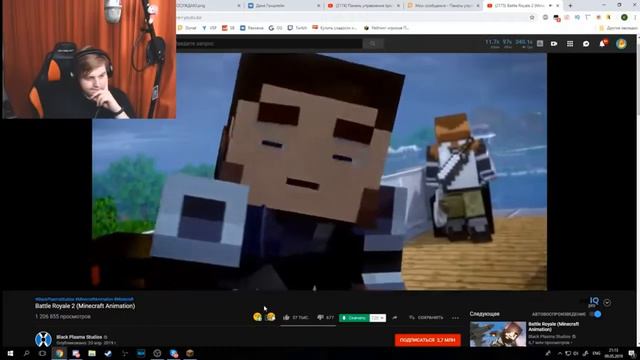Screen dimensions: 640x360
Task: Switch to the fourth browser tab
Action: [x=443, y=6]
